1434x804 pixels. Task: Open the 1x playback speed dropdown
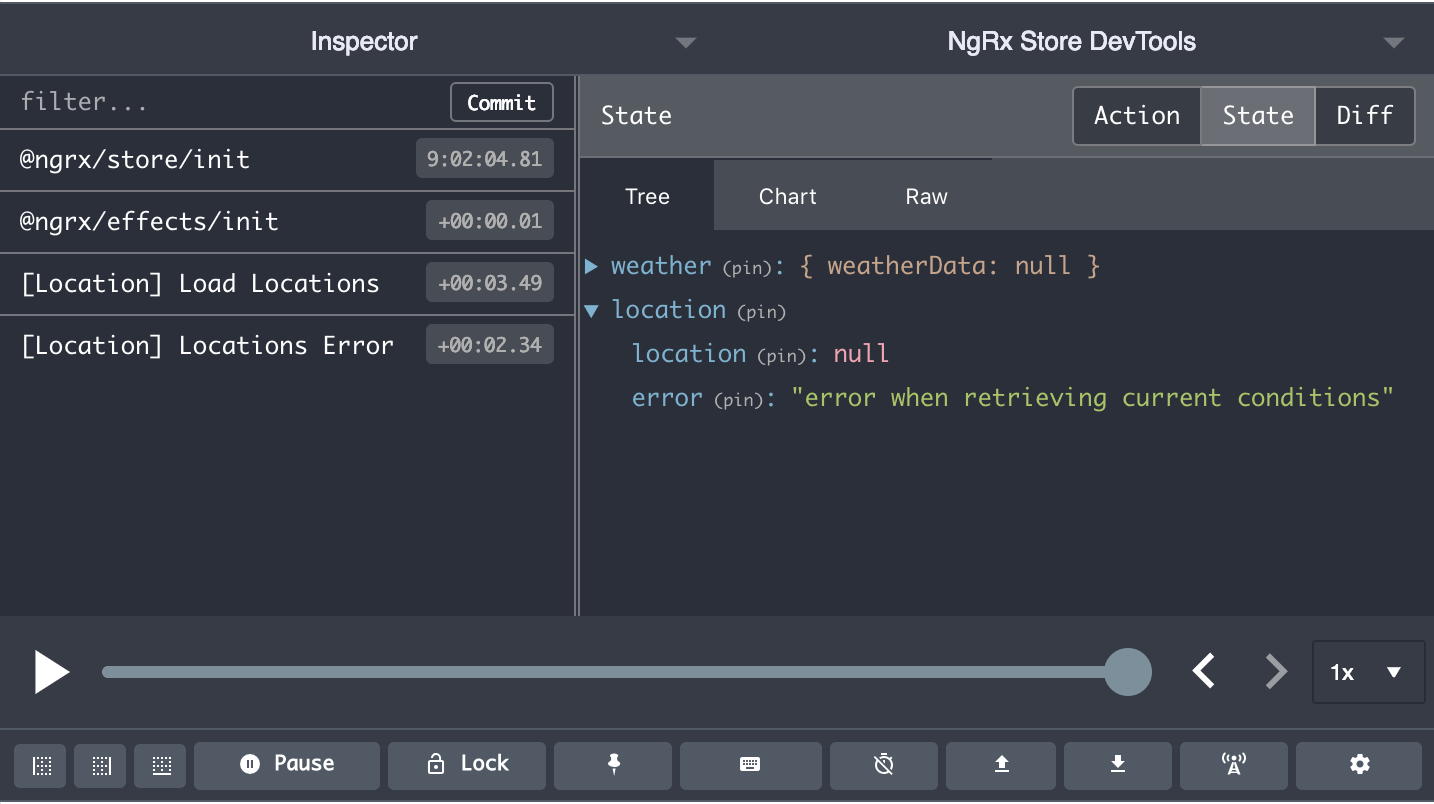[x=1367, y=673]
